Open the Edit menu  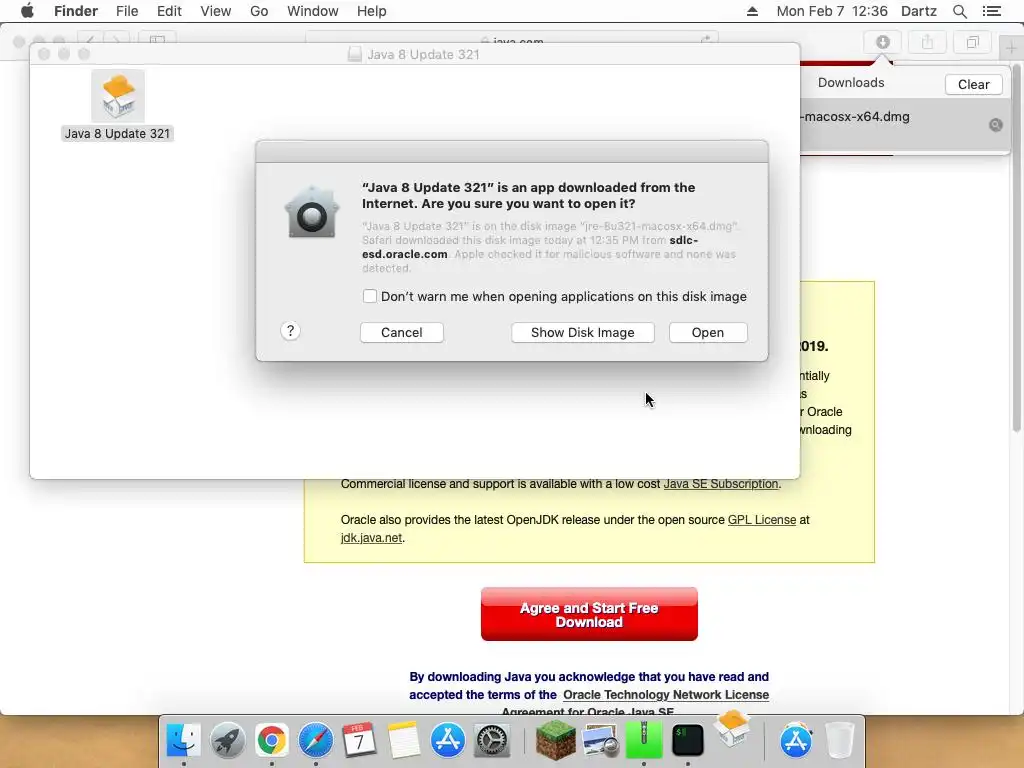169,11
